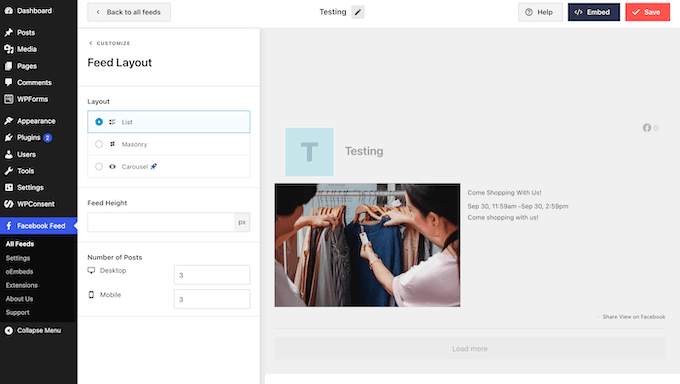Viewport: 680px width, 384px height.
Task: Save the feed with Save button
Action: pos(647,12)
